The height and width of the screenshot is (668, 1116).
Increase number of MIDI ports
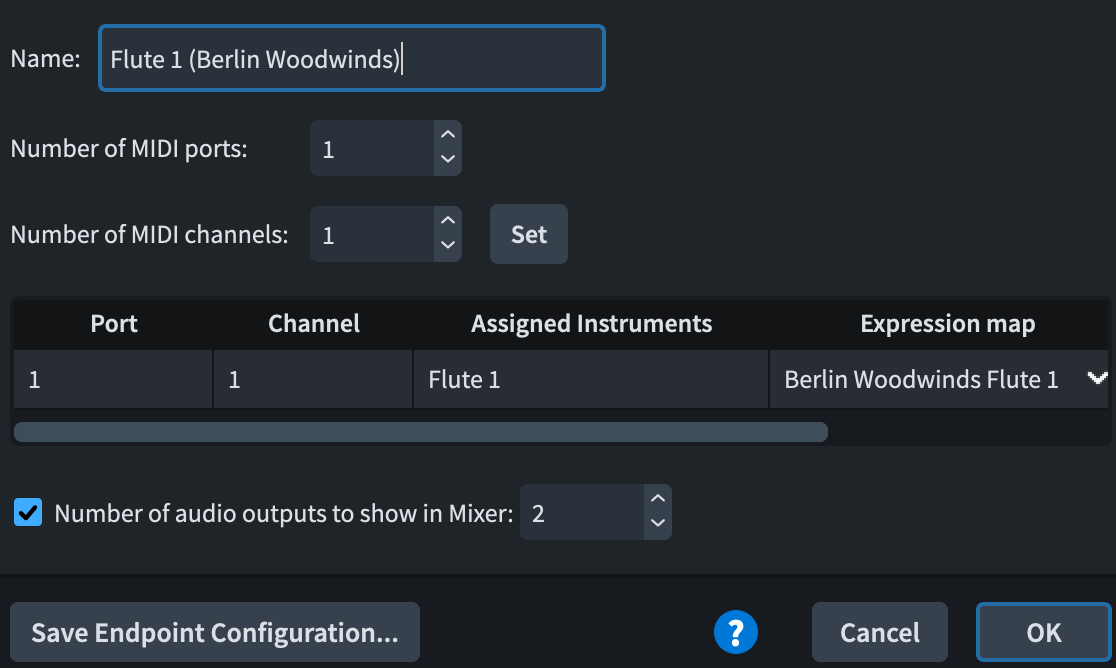point(448,135)
